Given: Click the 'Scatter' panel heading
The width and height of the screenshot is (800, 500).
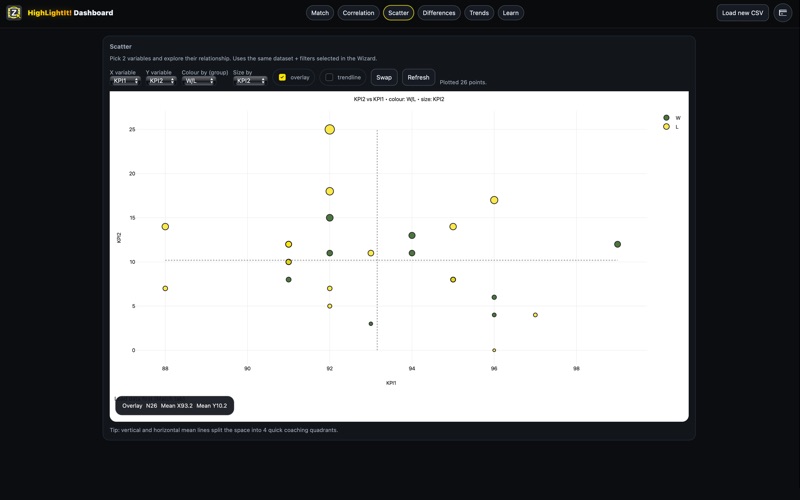Looking at the screenshot, I should click(120, 46).
